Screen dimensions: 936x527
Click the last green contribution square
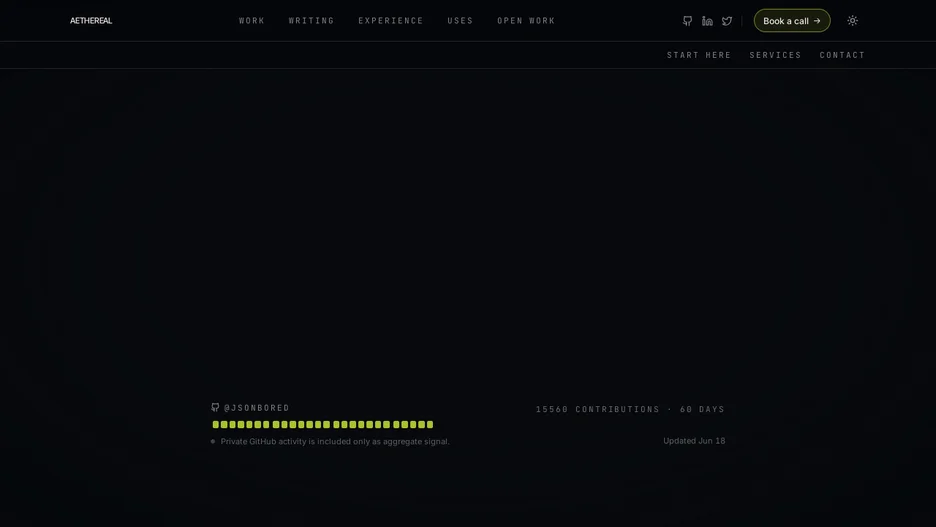pos(430,424)
